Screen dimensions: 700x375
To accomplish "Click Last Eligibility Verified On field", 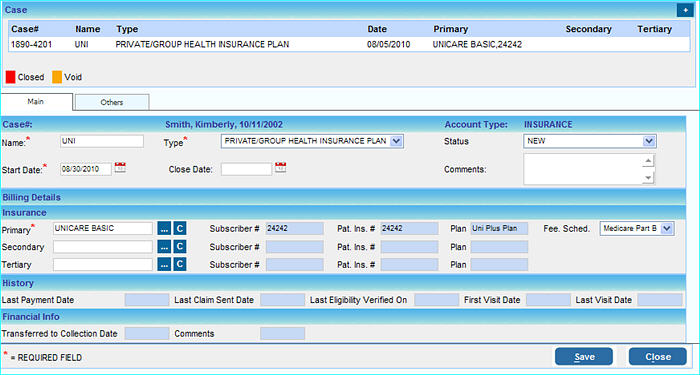I will pos(436,300).
